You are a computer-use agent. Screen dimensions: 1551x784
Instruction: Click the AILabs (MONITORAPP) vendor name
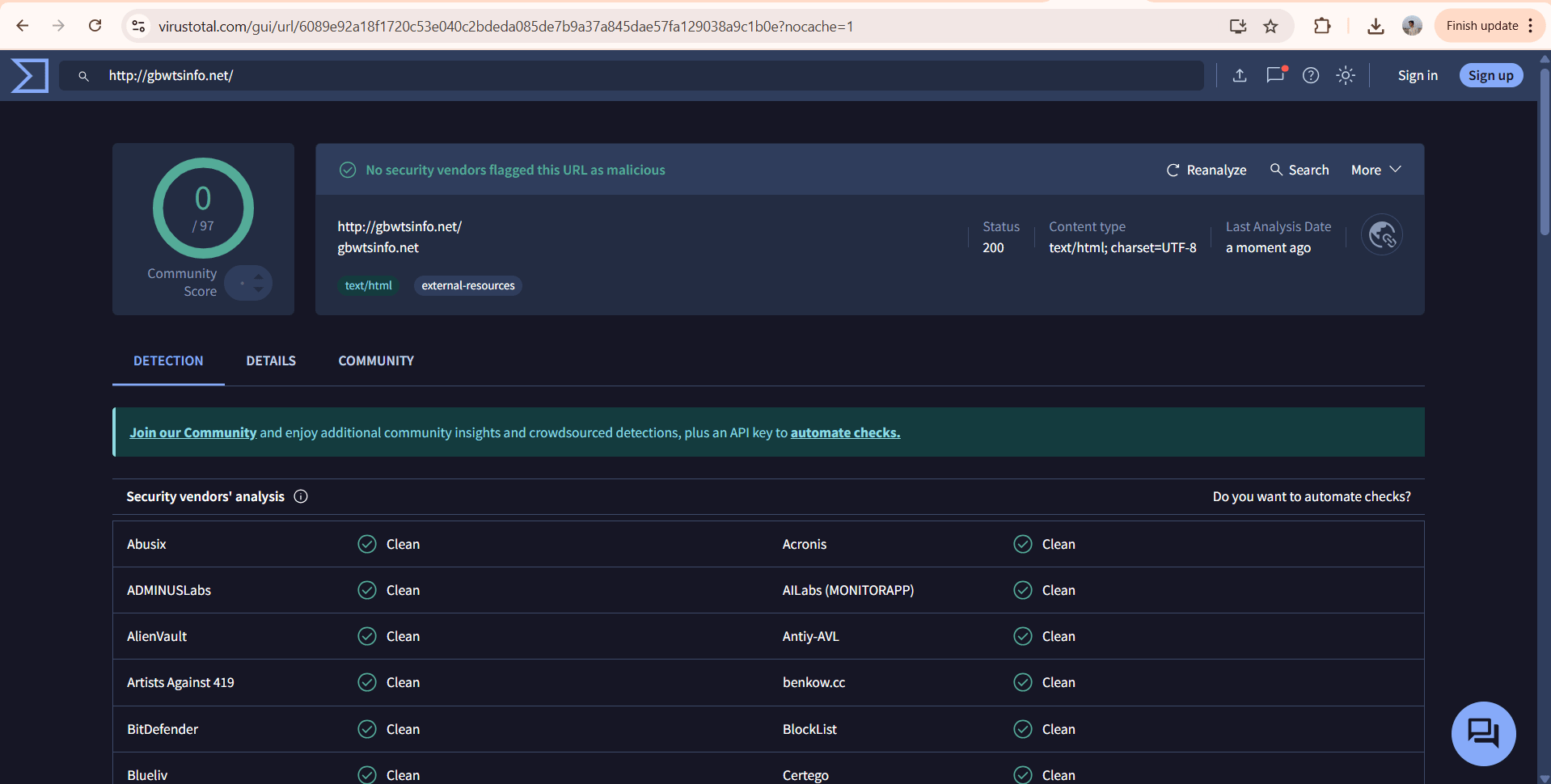point(848,590)
